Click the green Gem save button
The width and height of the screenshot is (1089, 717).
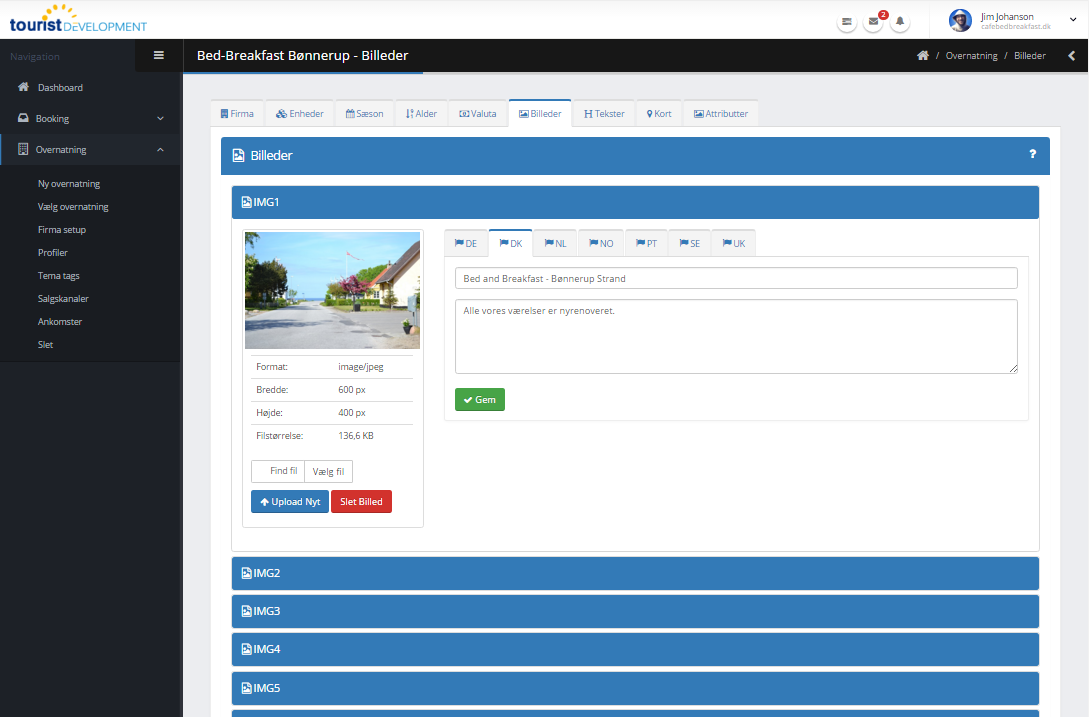pos(479,399)
